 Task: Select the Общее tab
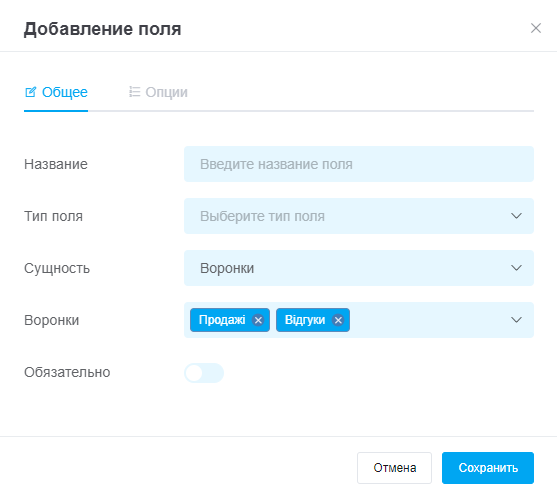click(x=56, y=92)
